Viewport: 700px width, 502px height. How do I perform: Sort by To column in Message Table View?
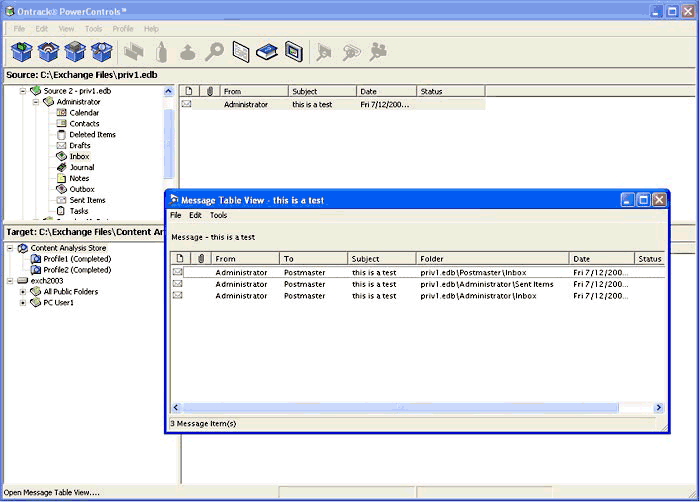313,259
